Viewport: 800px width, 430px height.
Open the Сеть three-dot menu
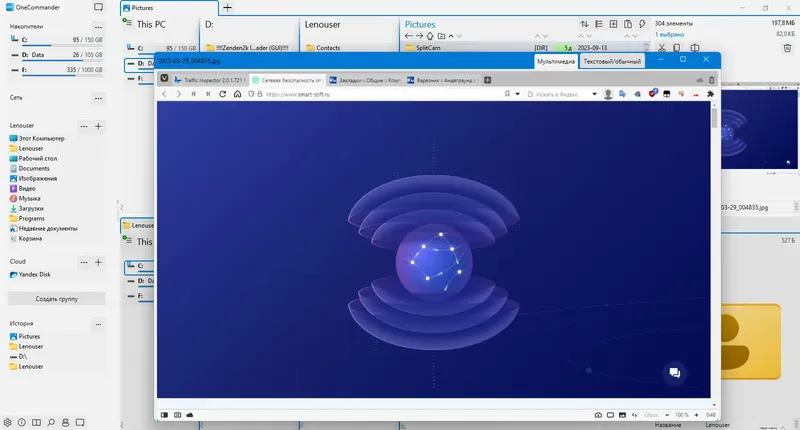98,98
